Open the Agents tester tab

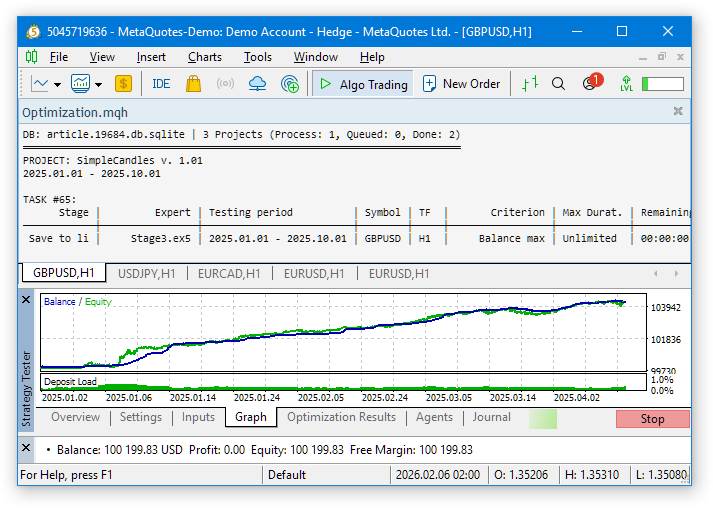pos(434,417)
